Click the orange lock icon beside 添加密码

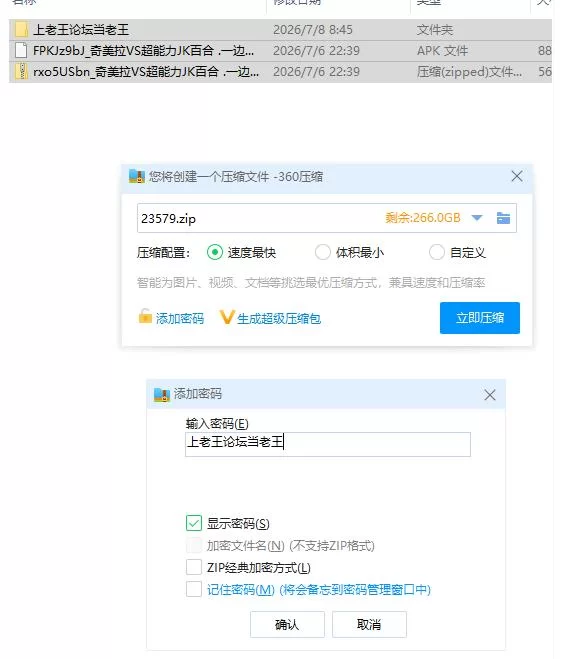[145, 316]
